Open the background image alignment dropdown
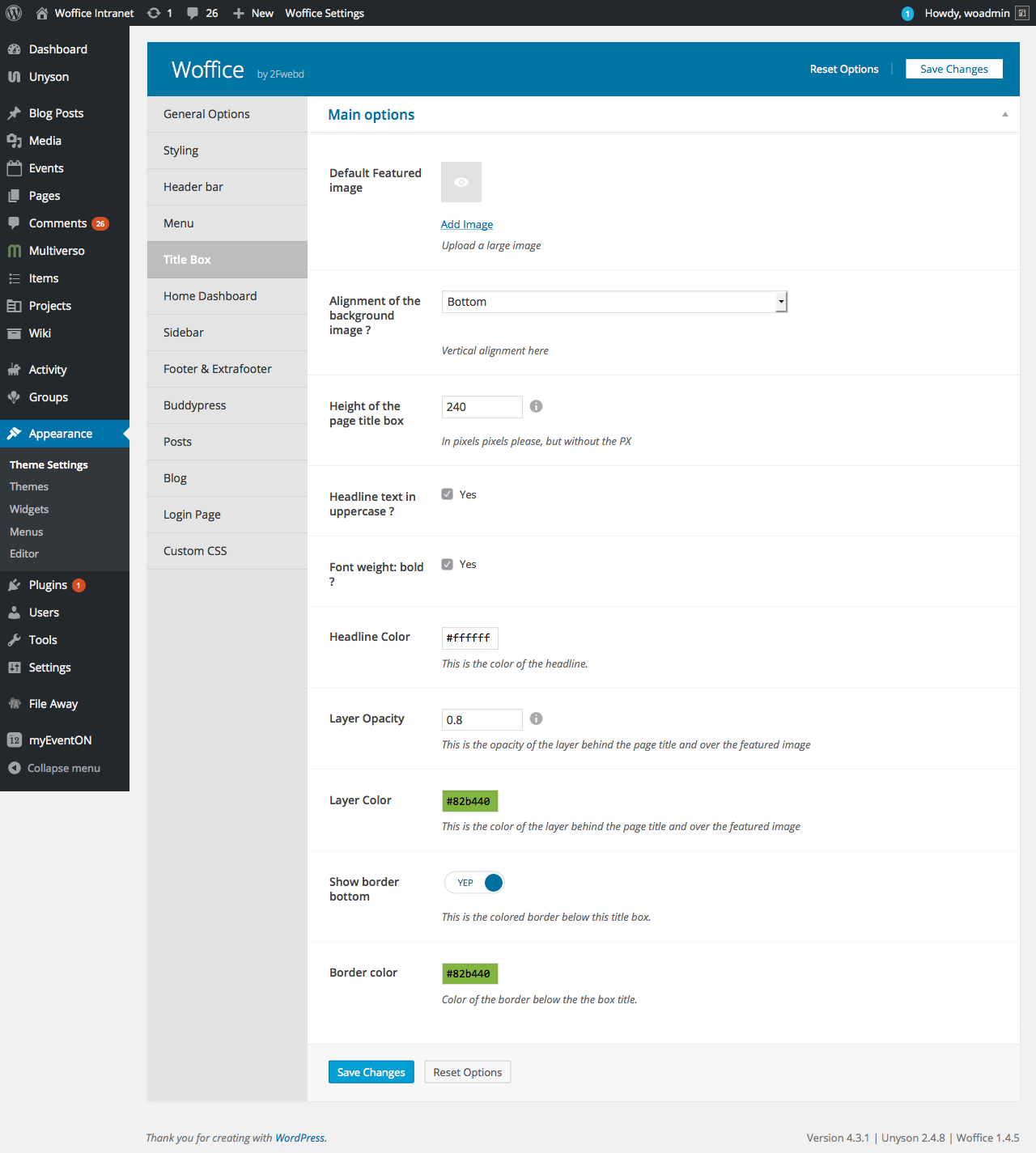This screenshot has width=1036, height=1153. click(x=614, y=302)
